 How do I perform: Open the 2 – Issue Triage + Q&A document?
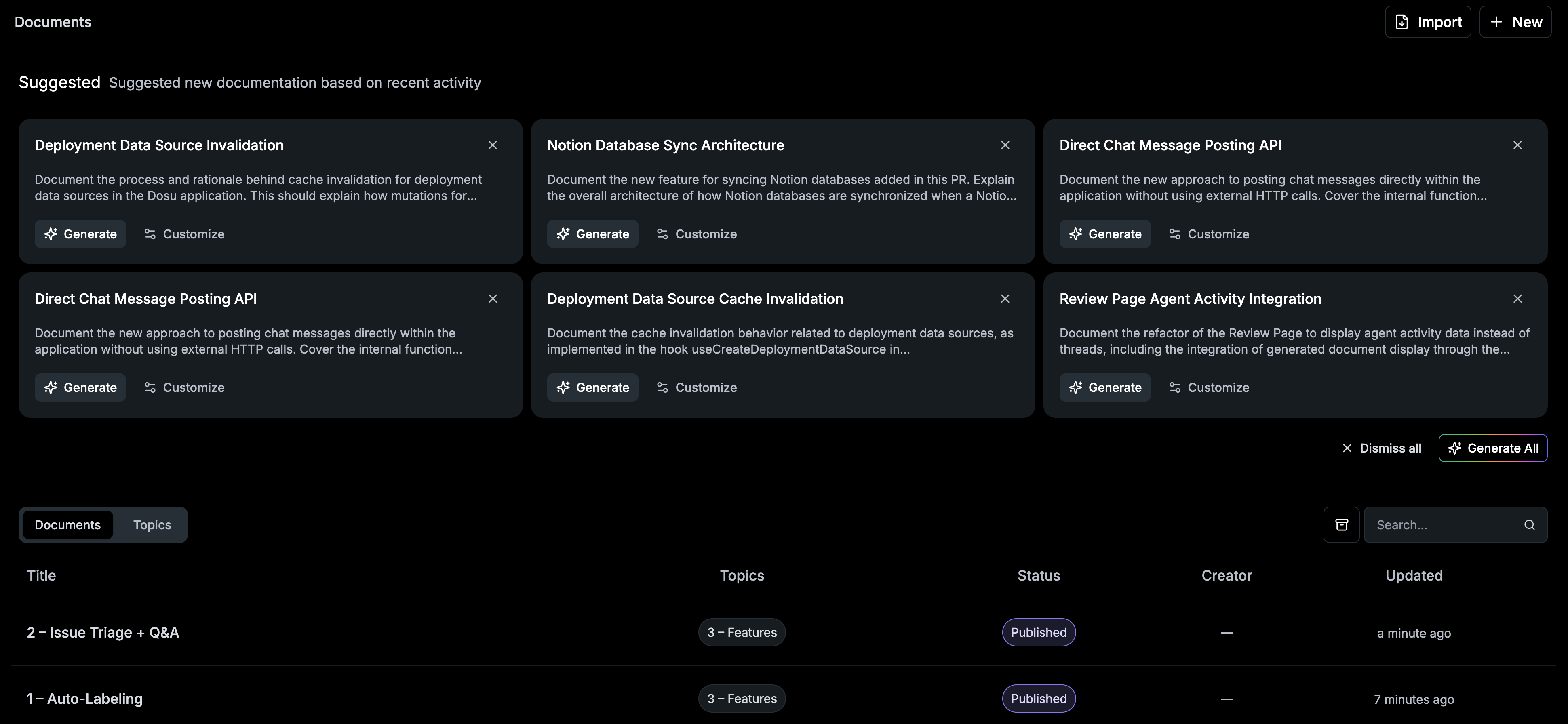point(103,632)
